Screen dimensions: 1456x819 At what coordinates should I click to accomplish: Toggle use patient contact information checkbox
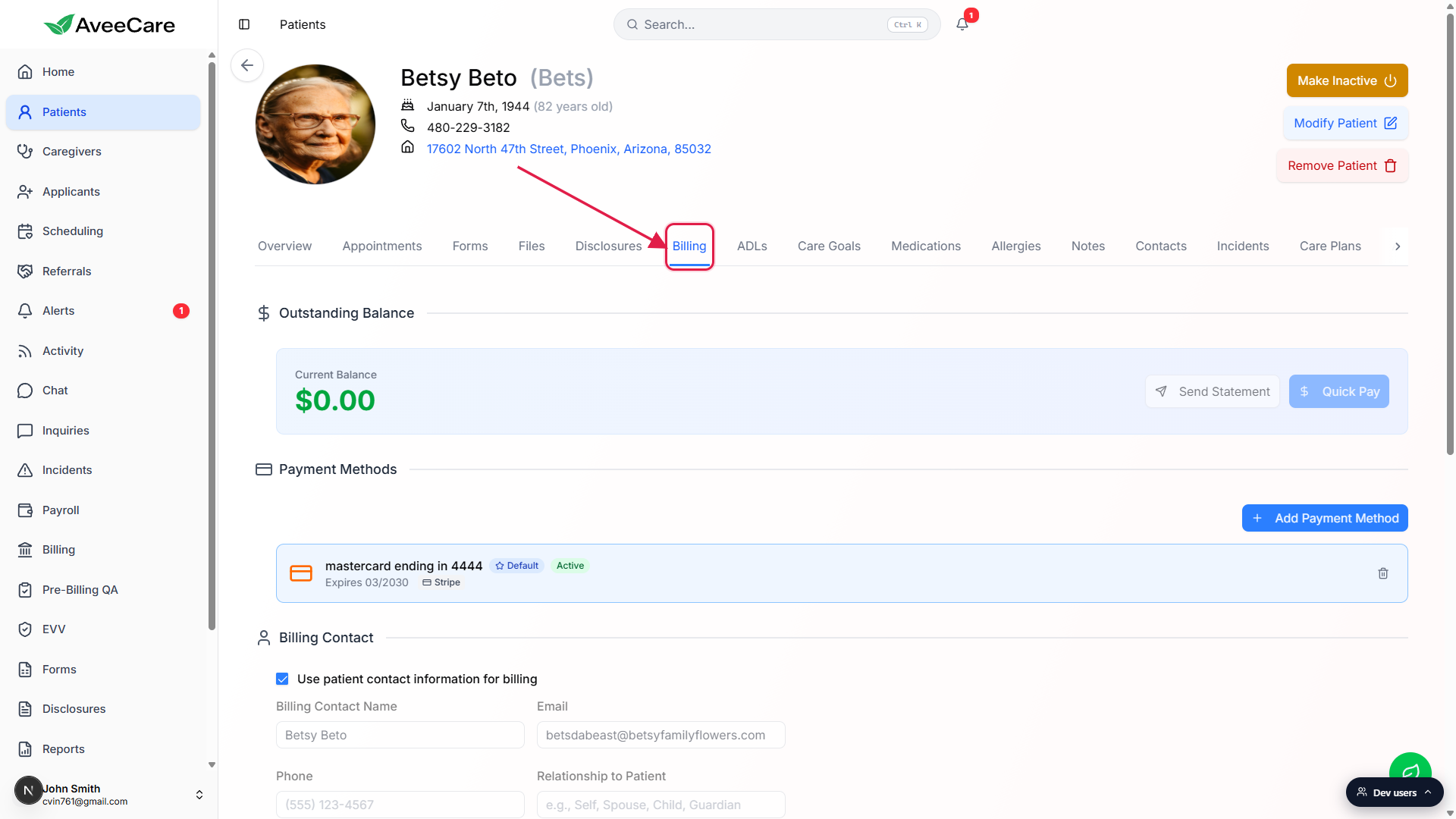(282, 679)
